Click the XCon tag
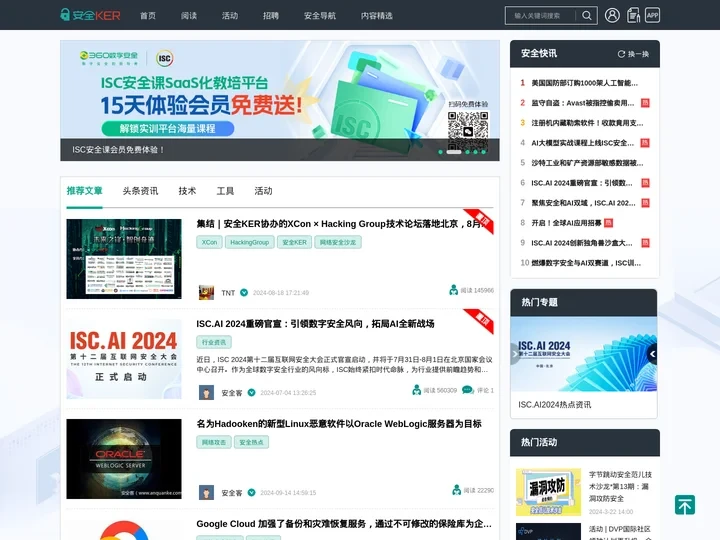This screenshot has height=540, width=720. click(209, 242)
